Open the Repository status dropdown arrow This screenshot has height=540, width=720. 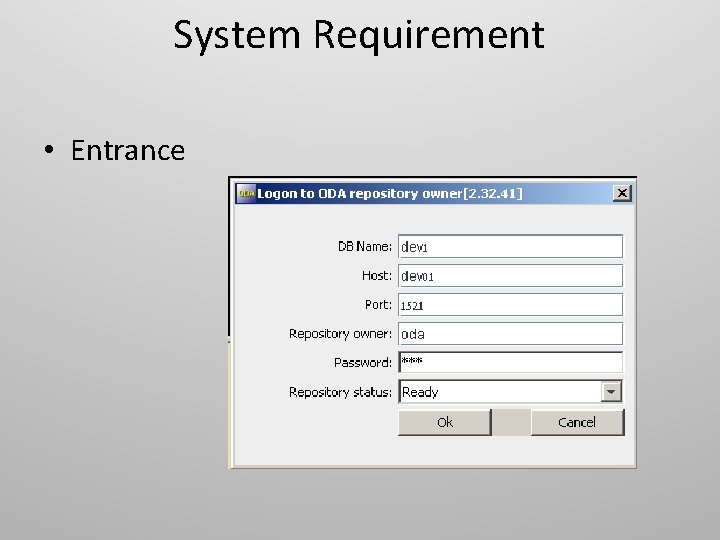tap(611, 392)
